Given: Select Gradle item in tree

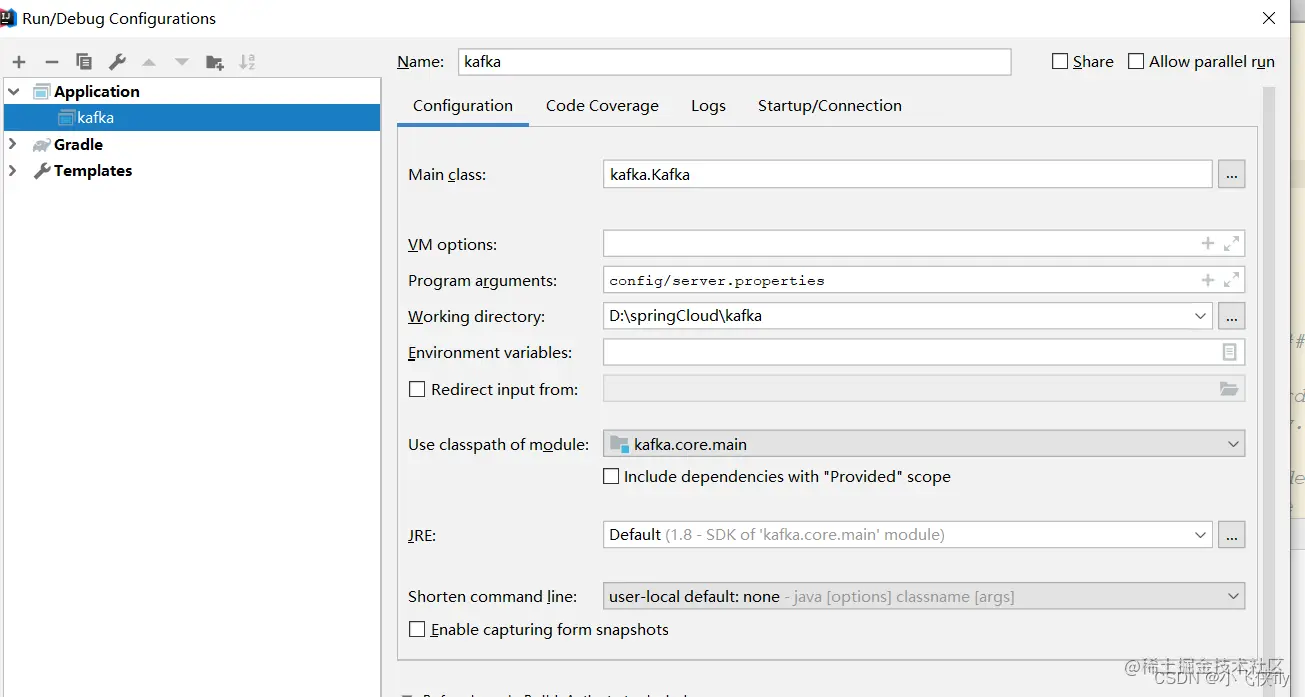Looking at the screenshot, I should tap(78, 144).
